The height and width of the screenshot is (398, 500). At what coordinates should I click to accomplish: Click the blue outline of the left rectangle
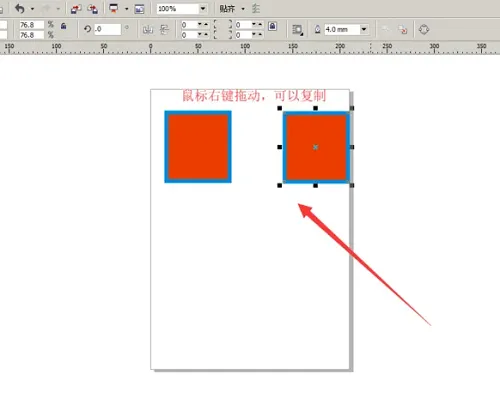click(x=166, y=147)
